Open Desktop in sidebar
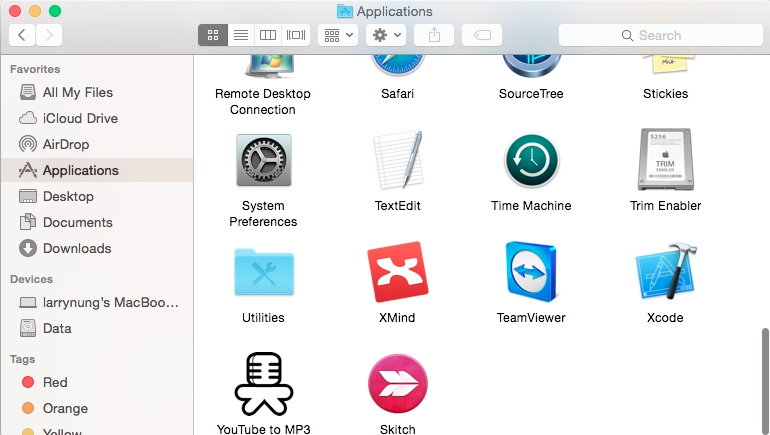The width and height of the screenshot is (770, 435). click(x=97, y=196)
